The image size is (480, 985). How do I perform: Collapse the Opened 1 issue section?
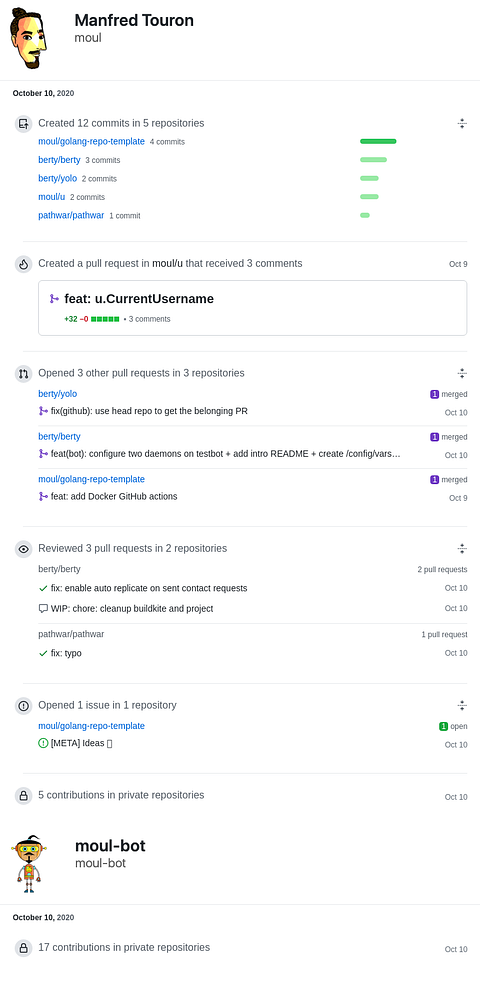[x=462, y=705]
